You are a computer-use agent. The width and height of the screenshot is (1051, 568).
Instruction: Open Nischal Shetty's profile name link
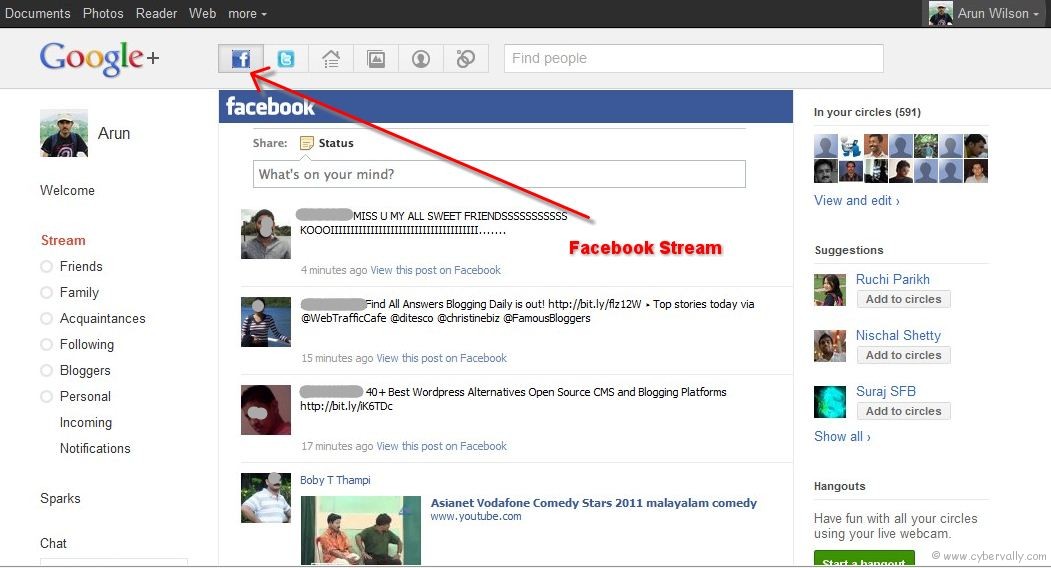[898, 335]
